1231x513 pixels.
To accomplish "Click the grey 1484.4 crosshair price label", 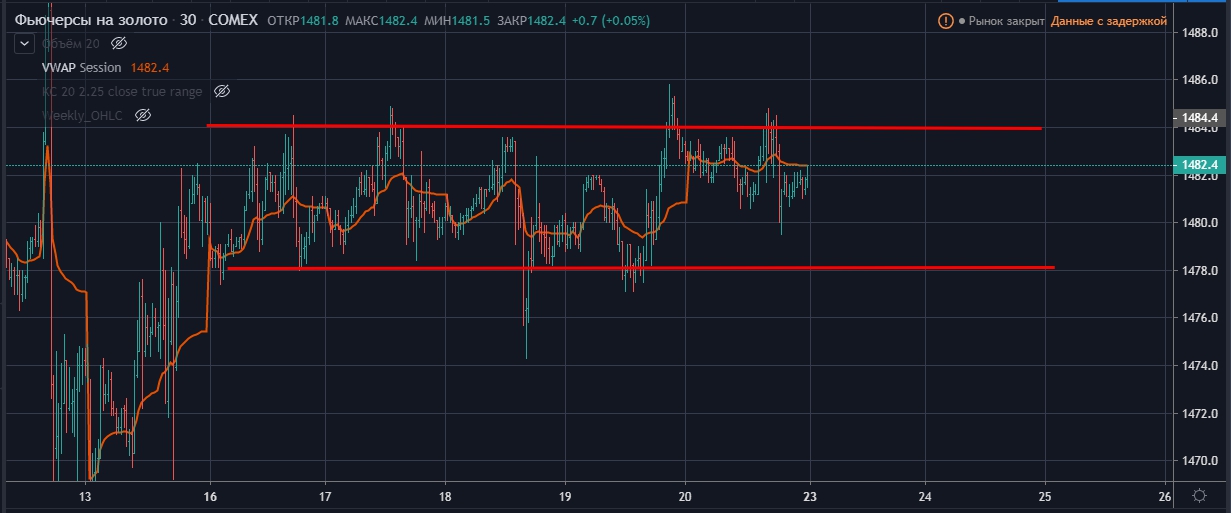I will pos(1198,119).
